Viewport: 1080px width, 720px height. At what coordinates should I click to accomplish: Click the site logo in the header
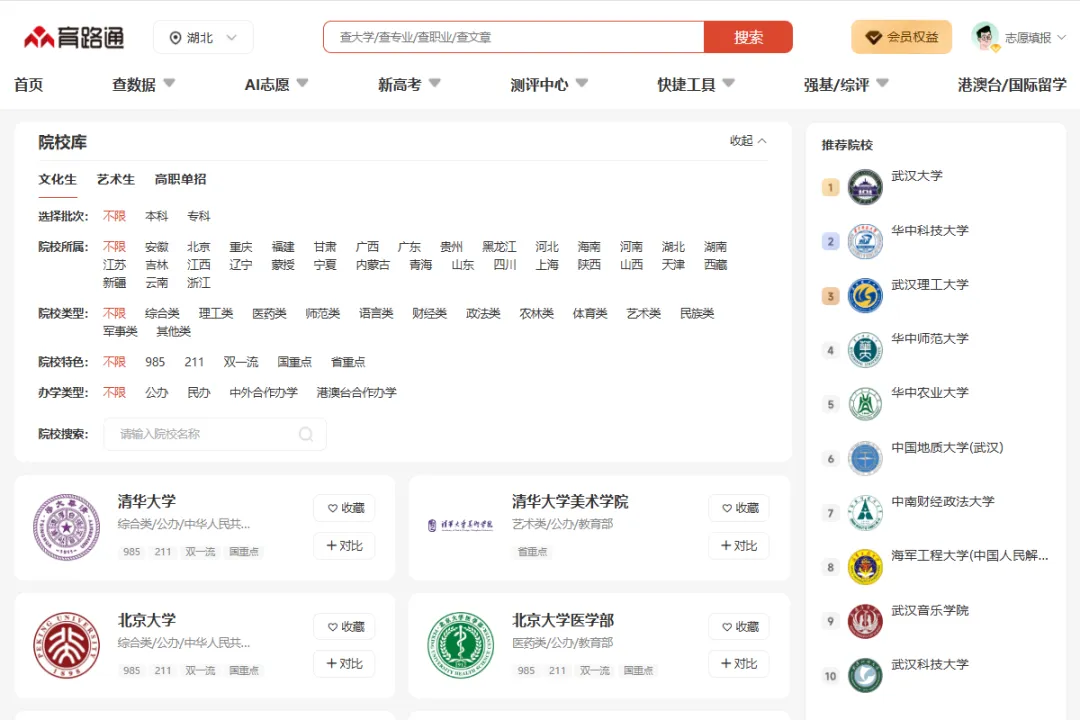[74, 37]
